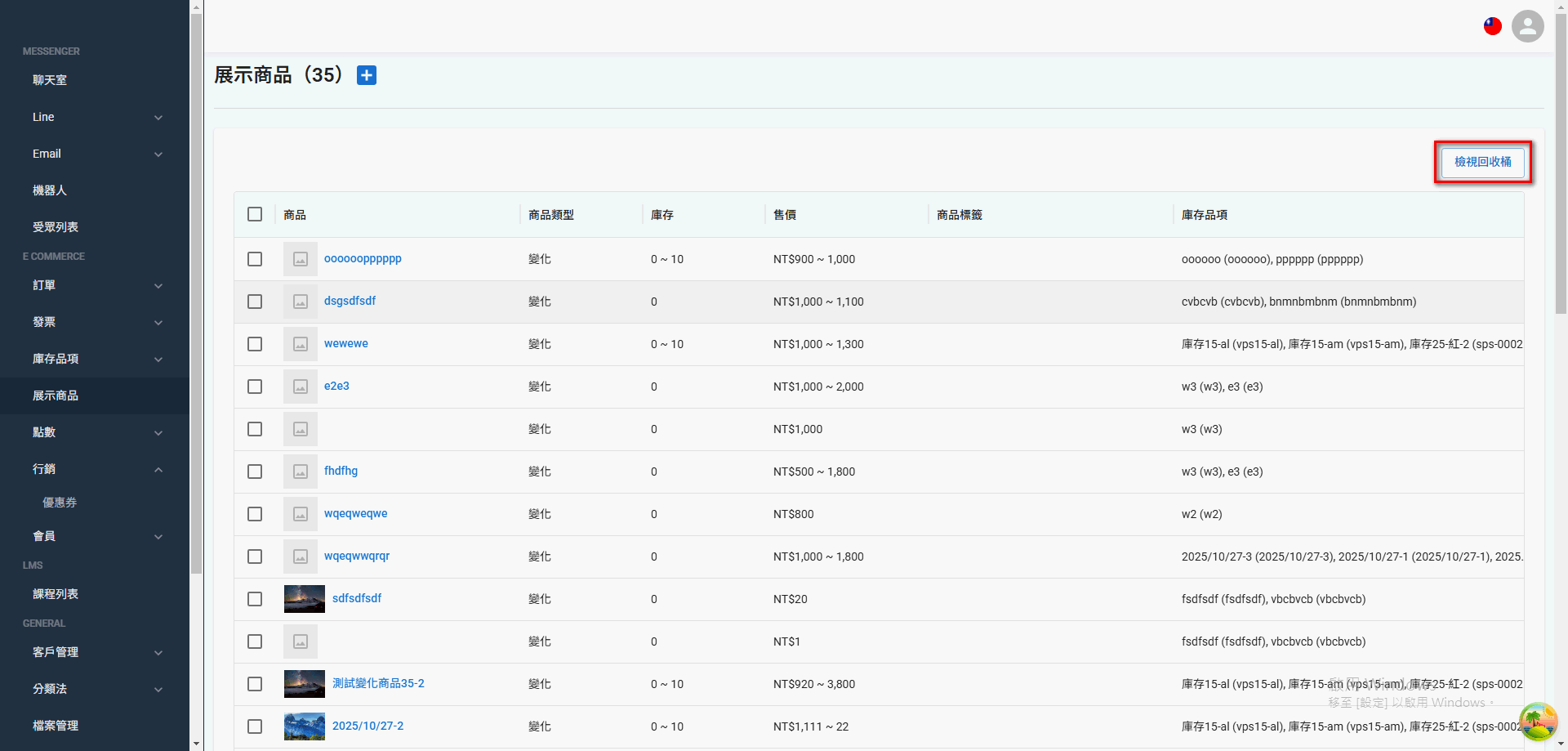Open the Taiwan flag language selector

tap(1493, 26)
